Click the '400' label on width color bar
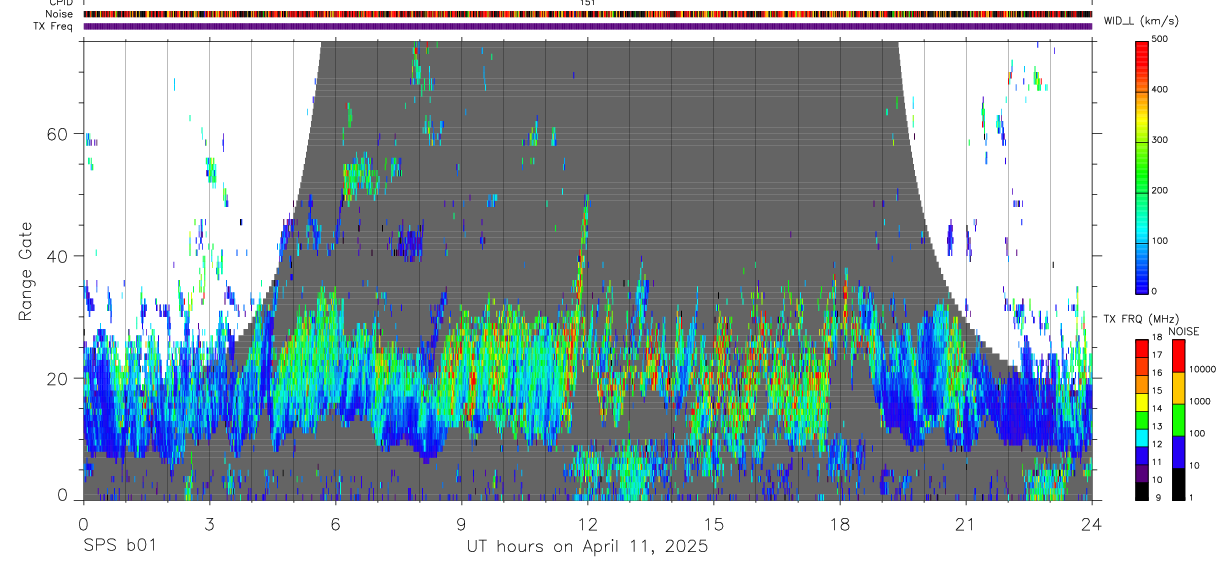 click(1160, 89)
